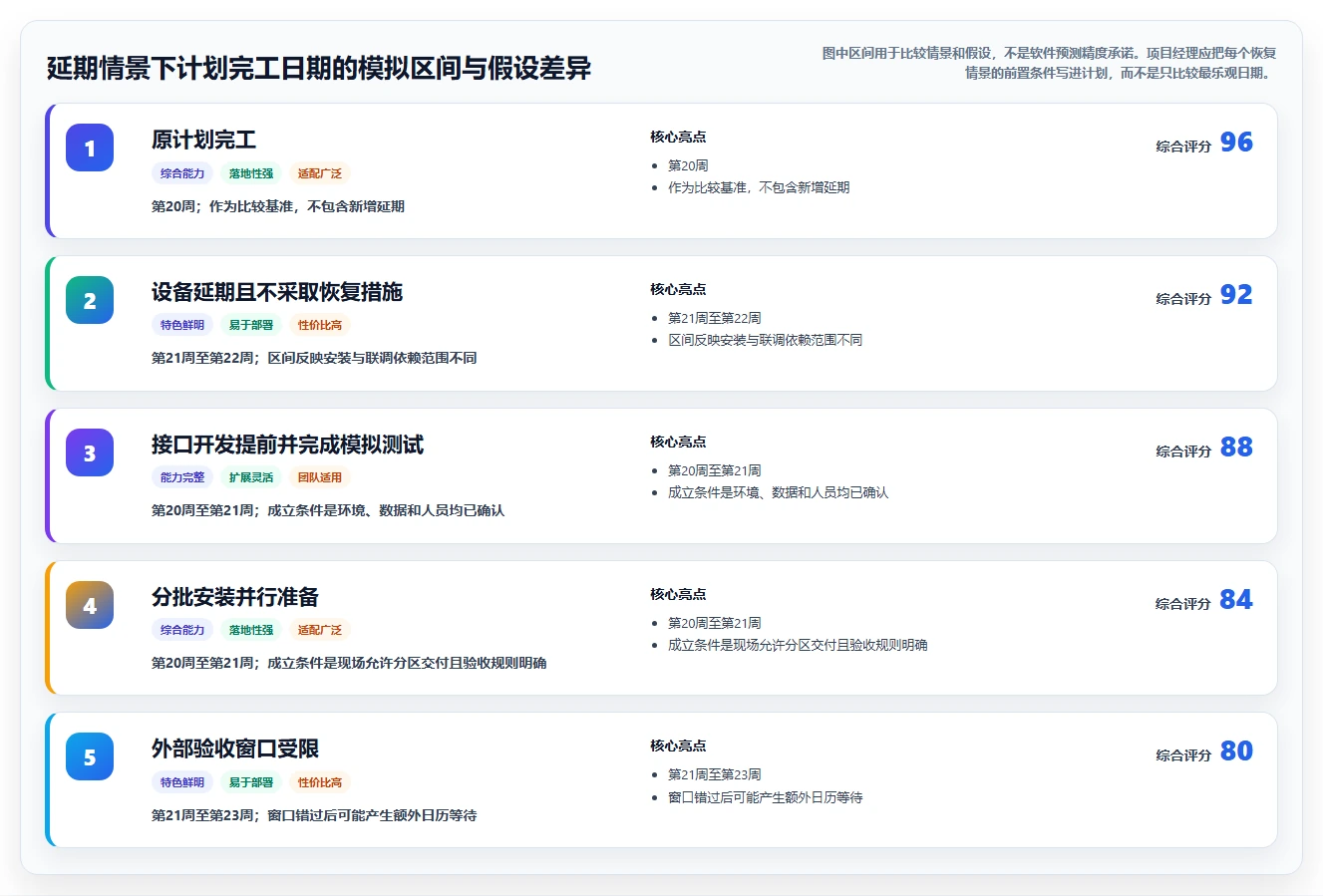Open the 外部验收窗口受限 card title
1323x896 pixels.
[x=235, y=748]
